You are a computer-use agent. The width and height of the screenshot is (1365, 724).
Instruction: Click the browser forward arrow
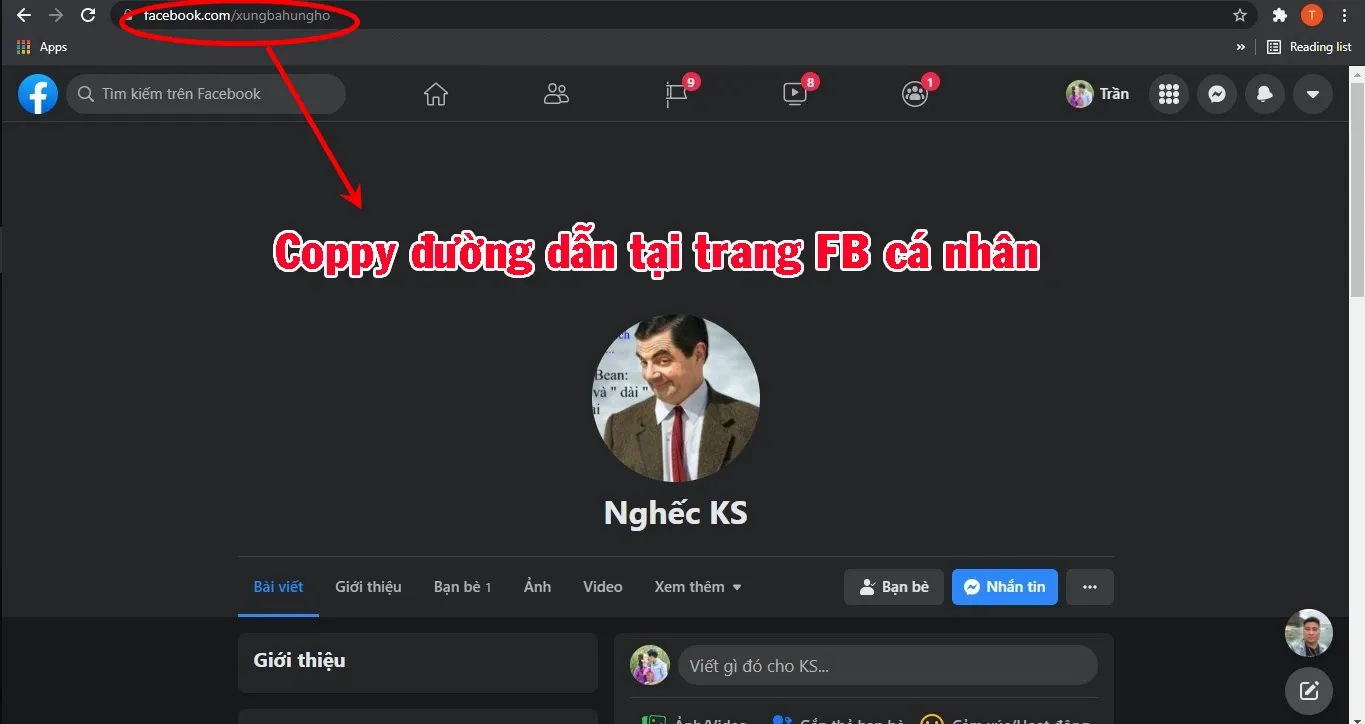(x=56, y=15)
